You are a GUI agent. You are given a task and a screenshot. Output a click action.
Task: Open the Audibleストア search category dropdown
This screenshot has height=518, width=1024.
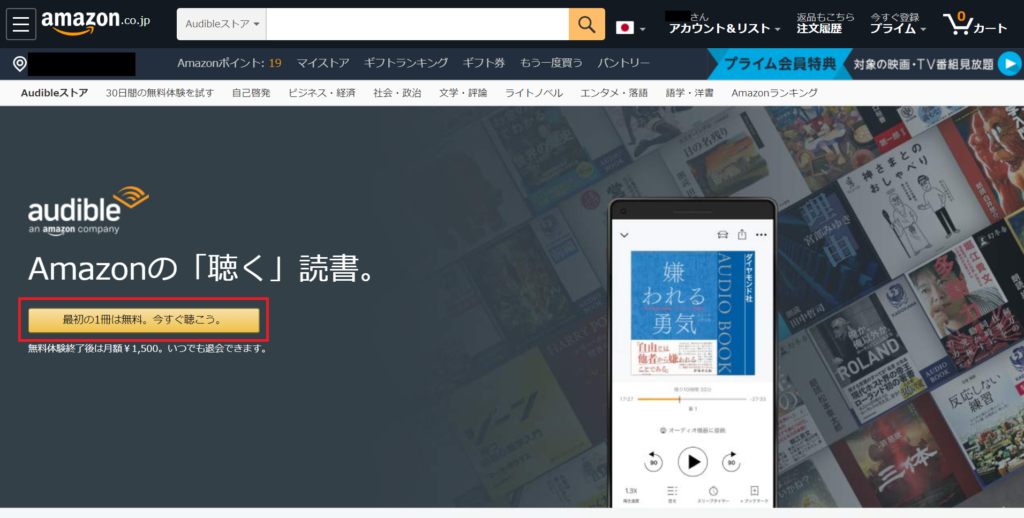point(221,24)
